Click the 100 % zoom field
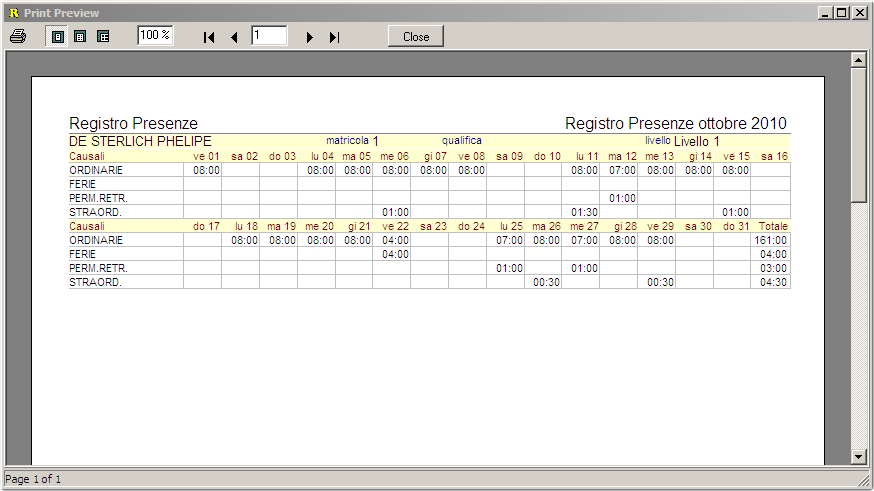 pyautogui.click(x=155, y=36)
